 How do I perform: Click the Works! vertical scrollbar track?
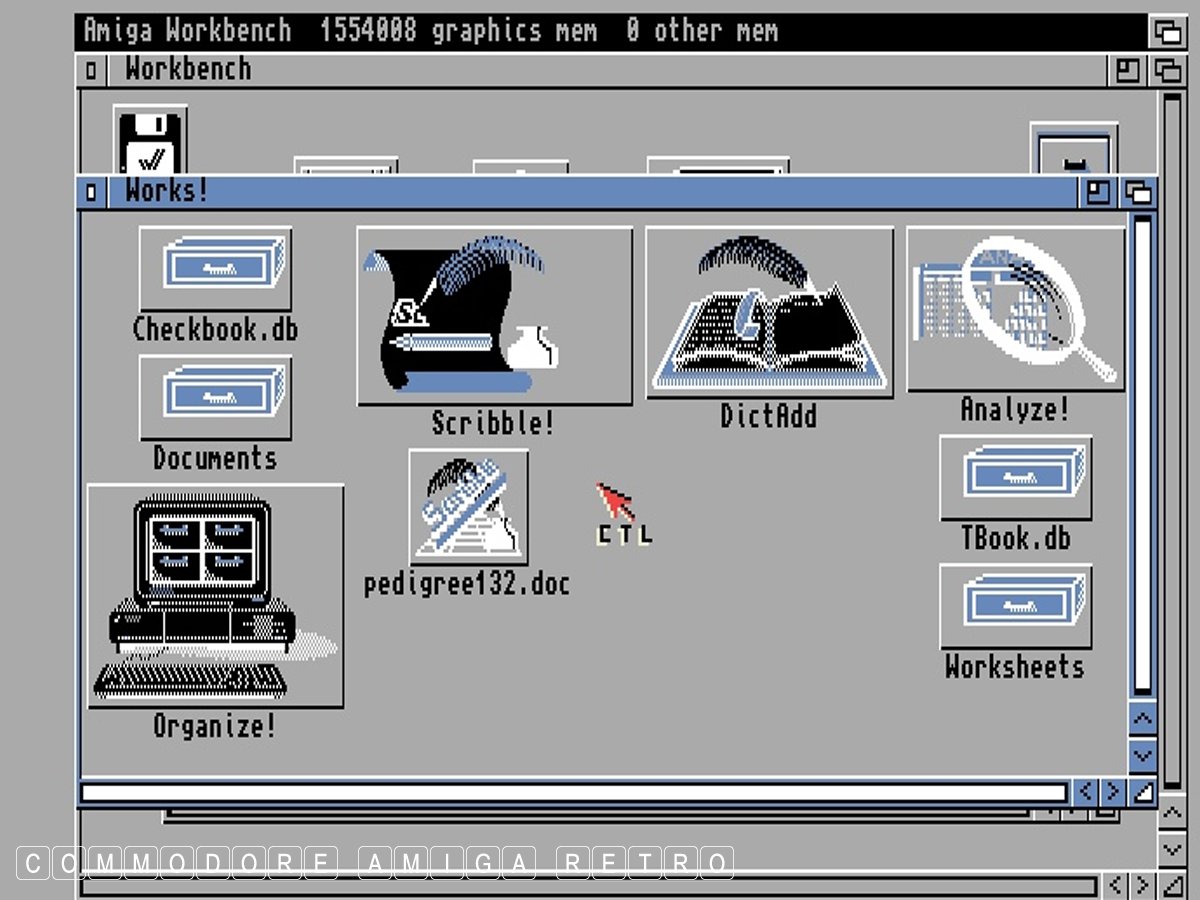(x=1141, y=450)
